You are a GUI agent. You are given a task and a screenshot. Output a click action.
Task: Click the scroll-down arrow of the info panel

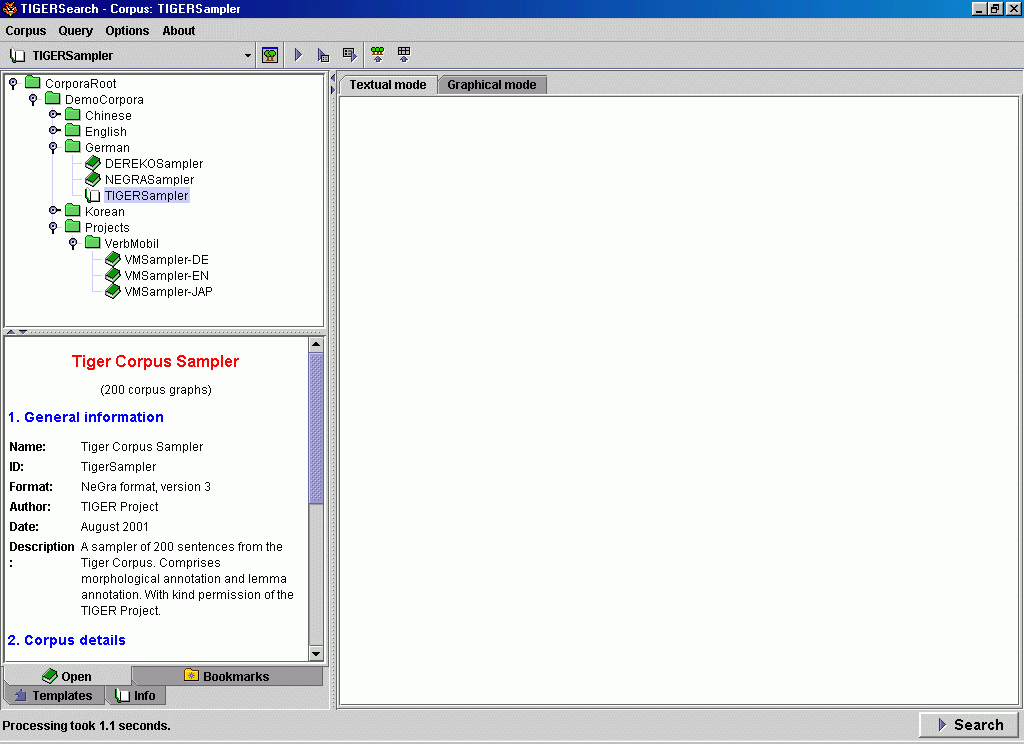(316, 653)
